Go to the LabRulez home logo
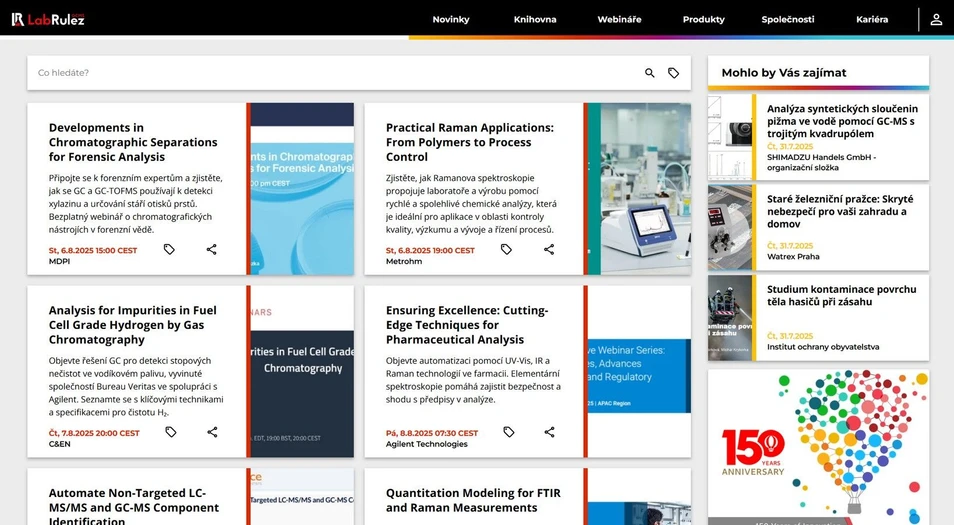Screen dimensions: 954x525 tap(48, 19)
